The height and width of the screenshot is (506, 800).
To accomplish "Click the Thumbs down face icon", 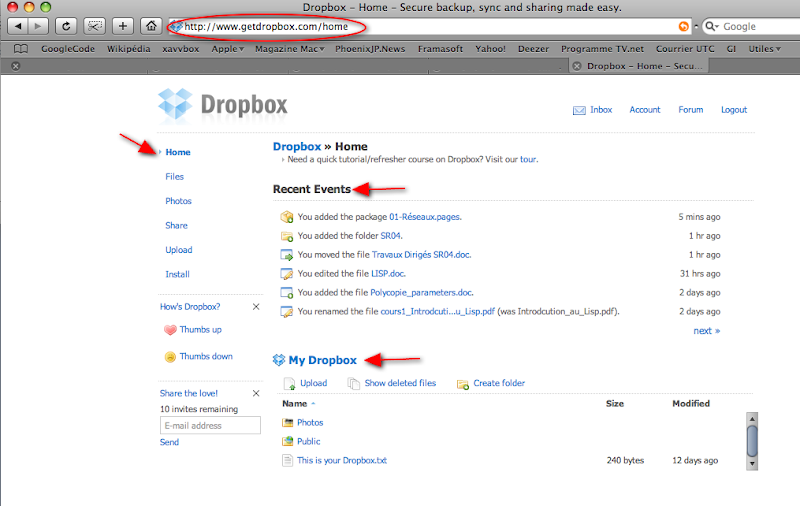I will click(x=170, y=357).
